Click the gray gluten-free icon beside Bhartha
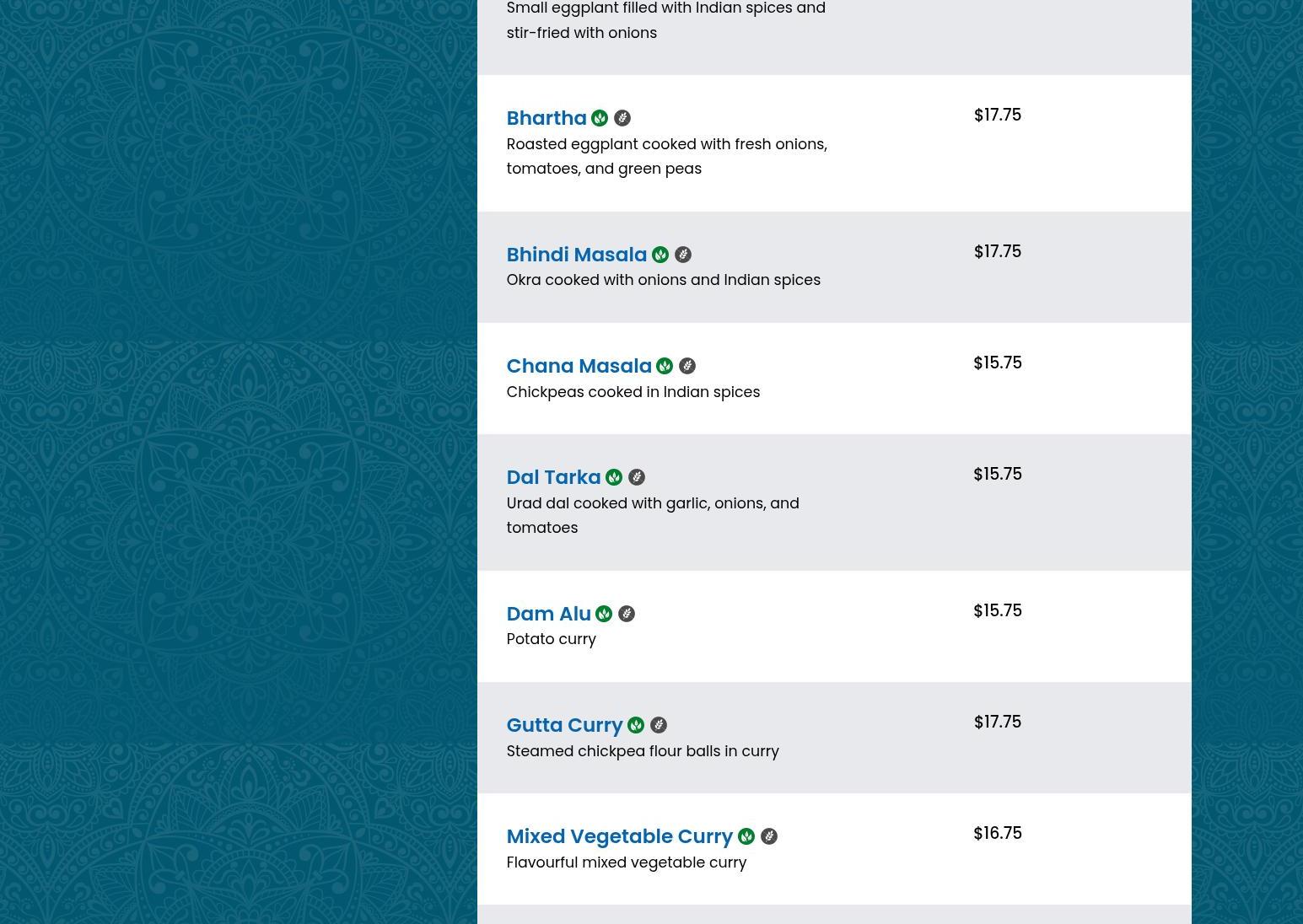1303x924 pixels. tap(622, 118)
